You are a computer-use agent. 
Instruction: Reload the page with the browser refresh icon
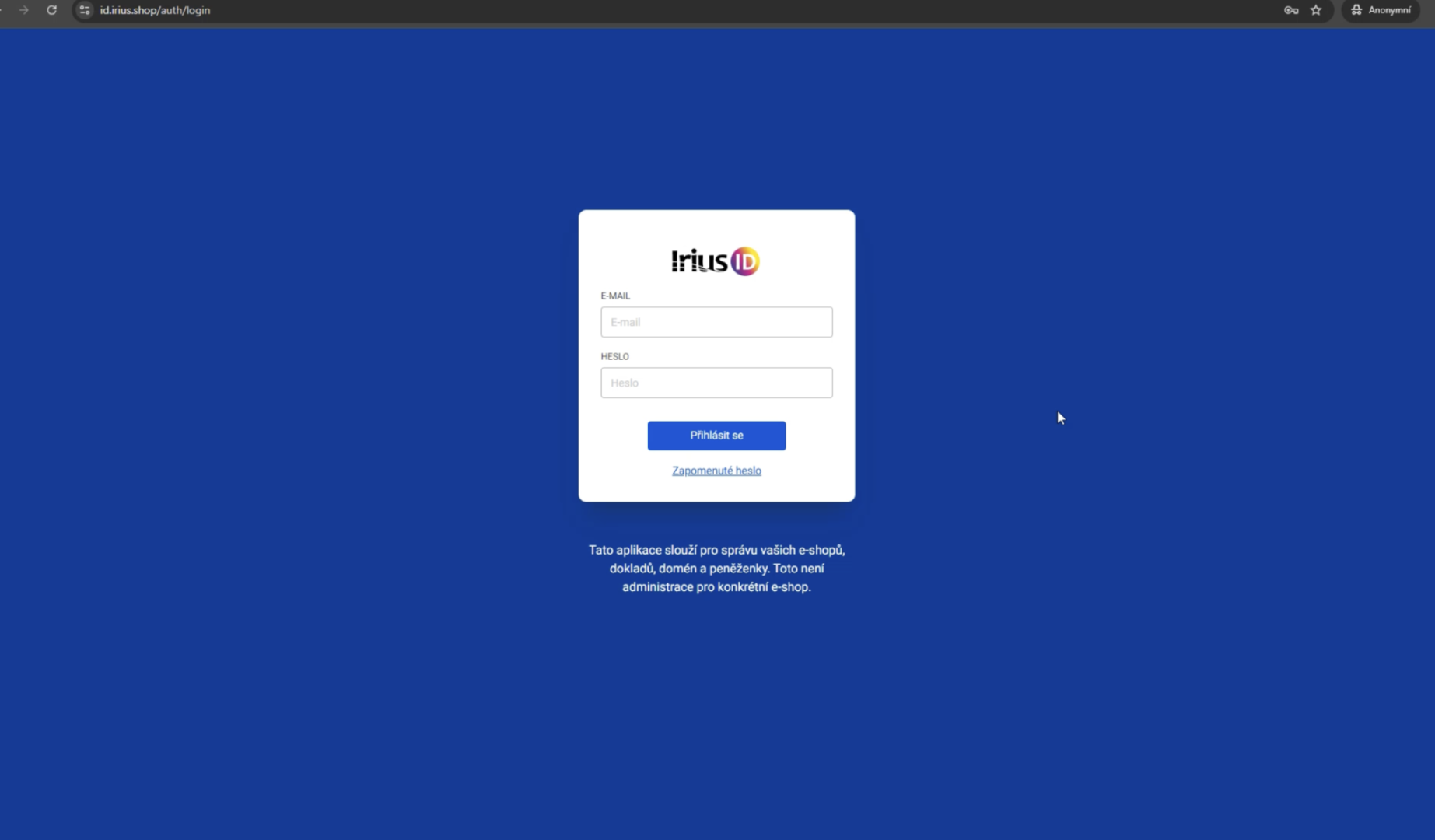51,10
